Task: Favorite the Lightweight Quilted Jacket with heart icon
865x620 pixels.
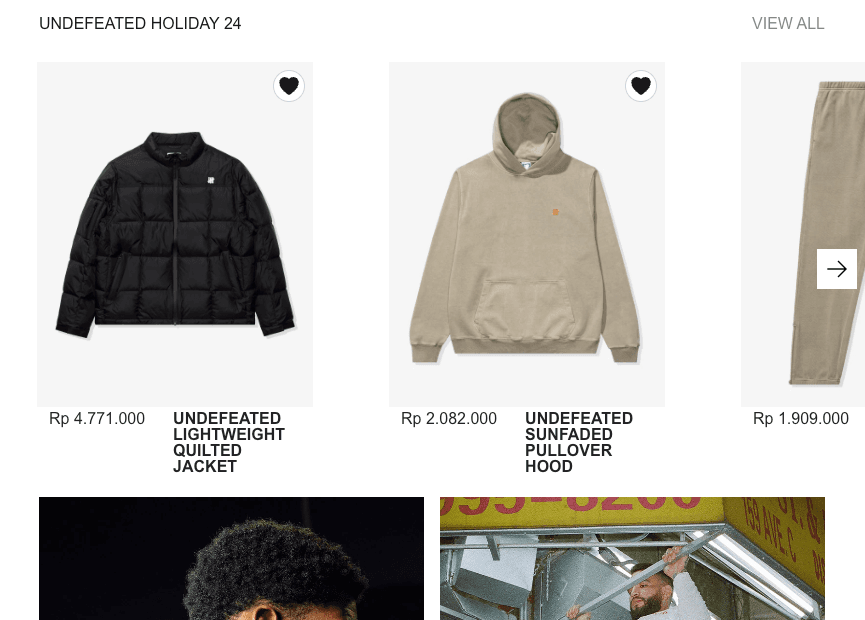Action: [x=289, y=86]
